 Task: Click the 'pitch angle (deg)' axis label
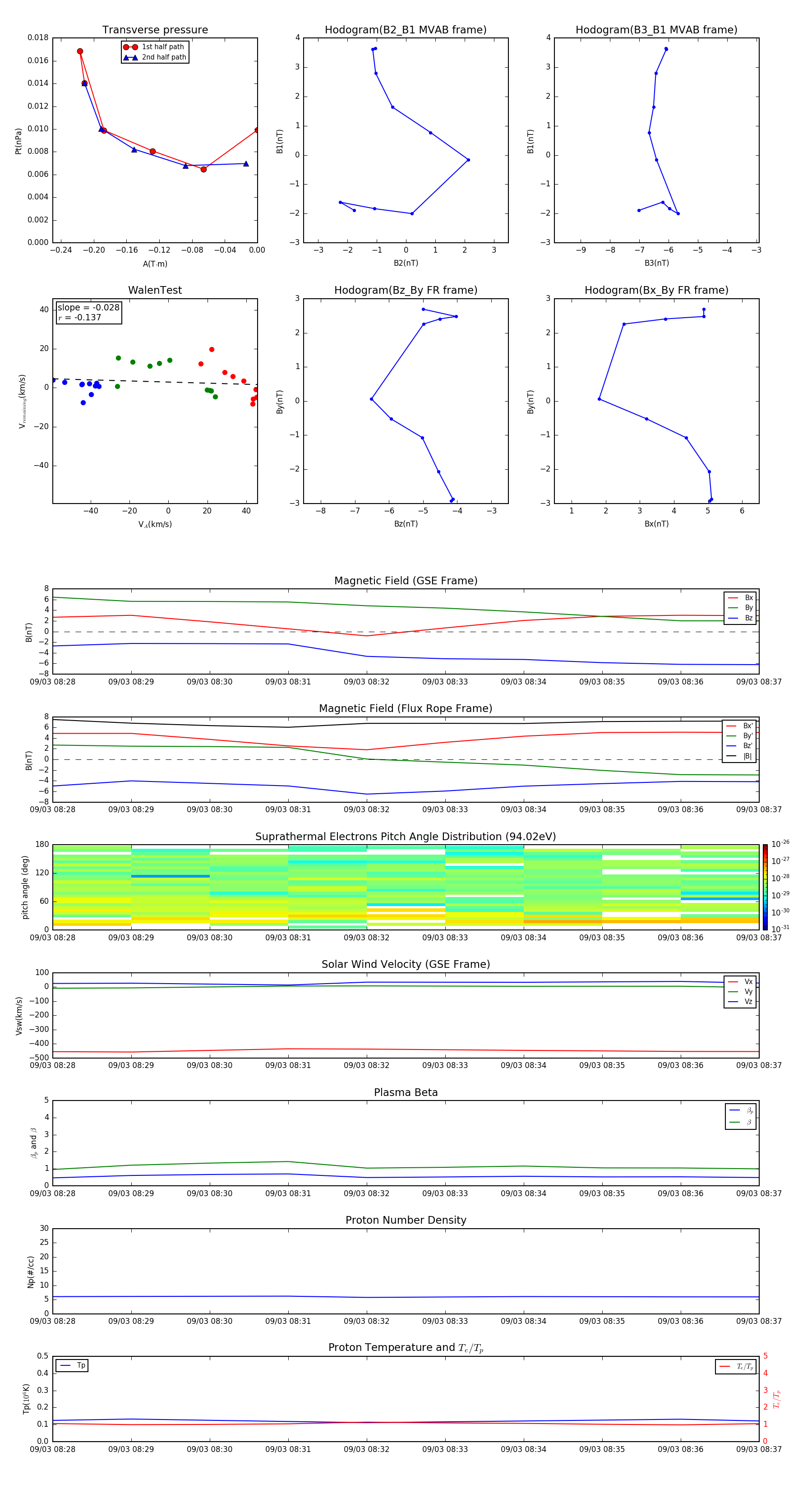pyautogui.click(x=25, y=887)
